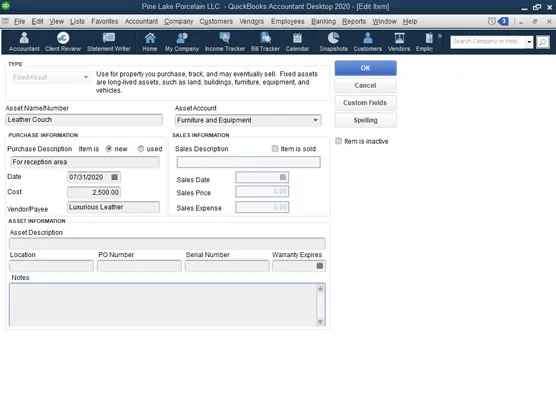This screenshot has height=416, width=556.
Task: Open the Reports menu
Action: [x=354, y=22]
